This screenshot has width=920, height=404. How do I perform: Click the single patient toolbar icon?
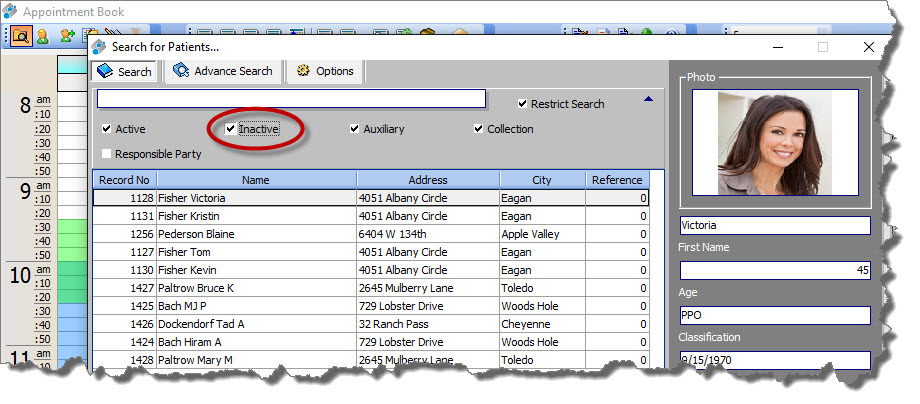tap(43, 36)
